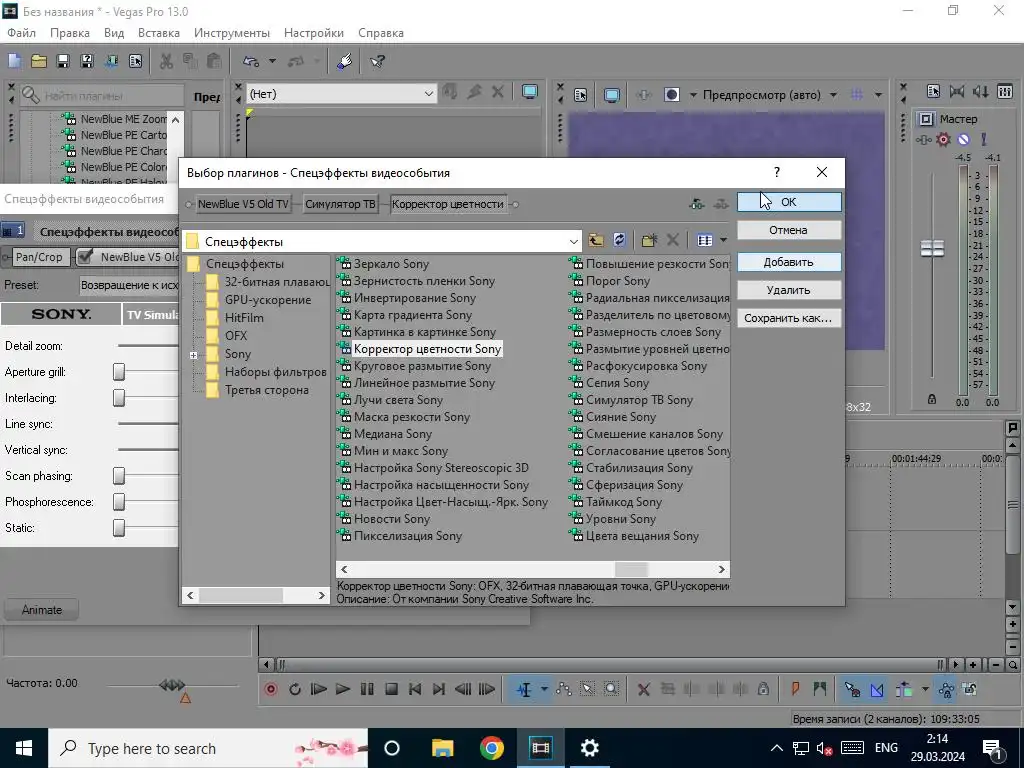Toggle the ignore event grouping icon

coord(970,689)
